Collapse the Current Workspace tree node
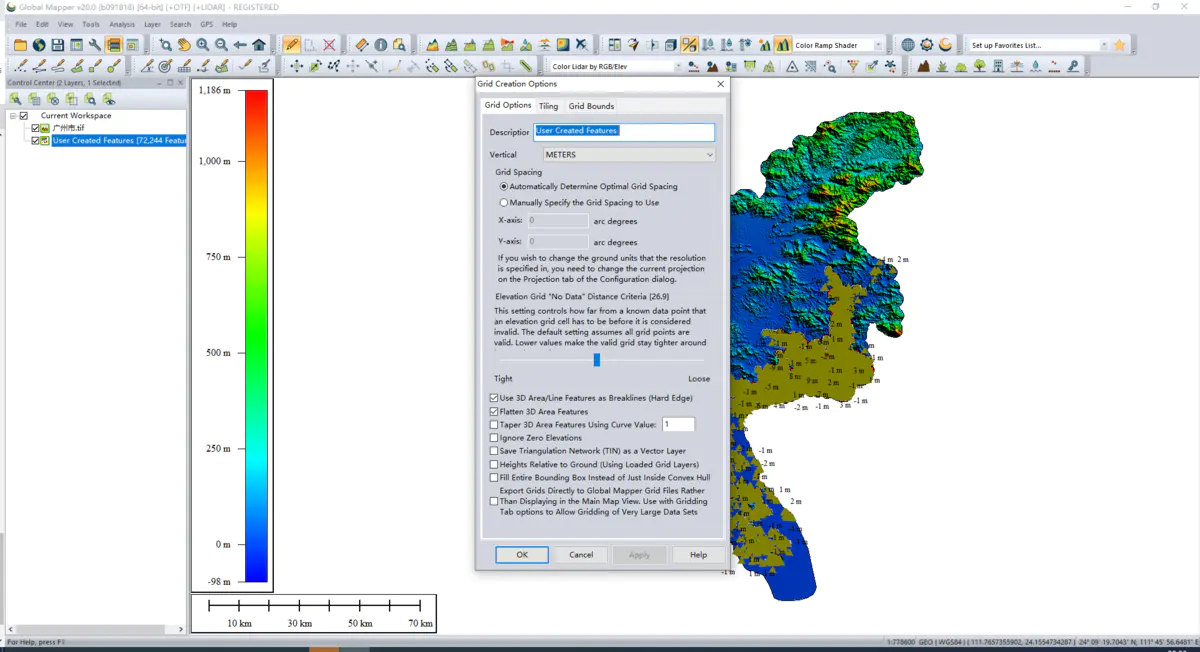 click(12, 116)
